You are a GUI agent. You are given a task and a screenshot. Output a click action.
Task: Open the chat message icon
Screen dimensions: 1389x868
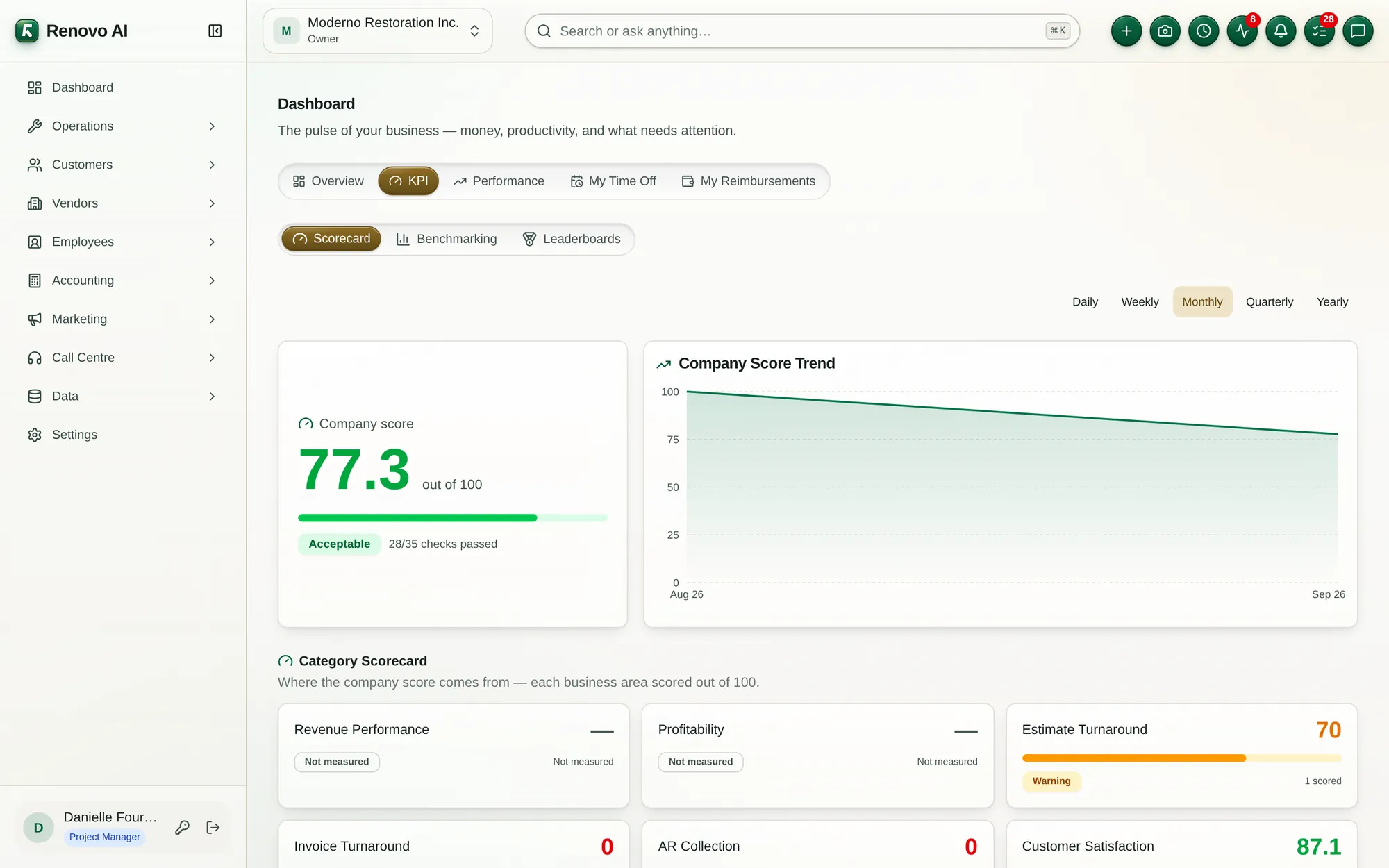[1358, 31]
